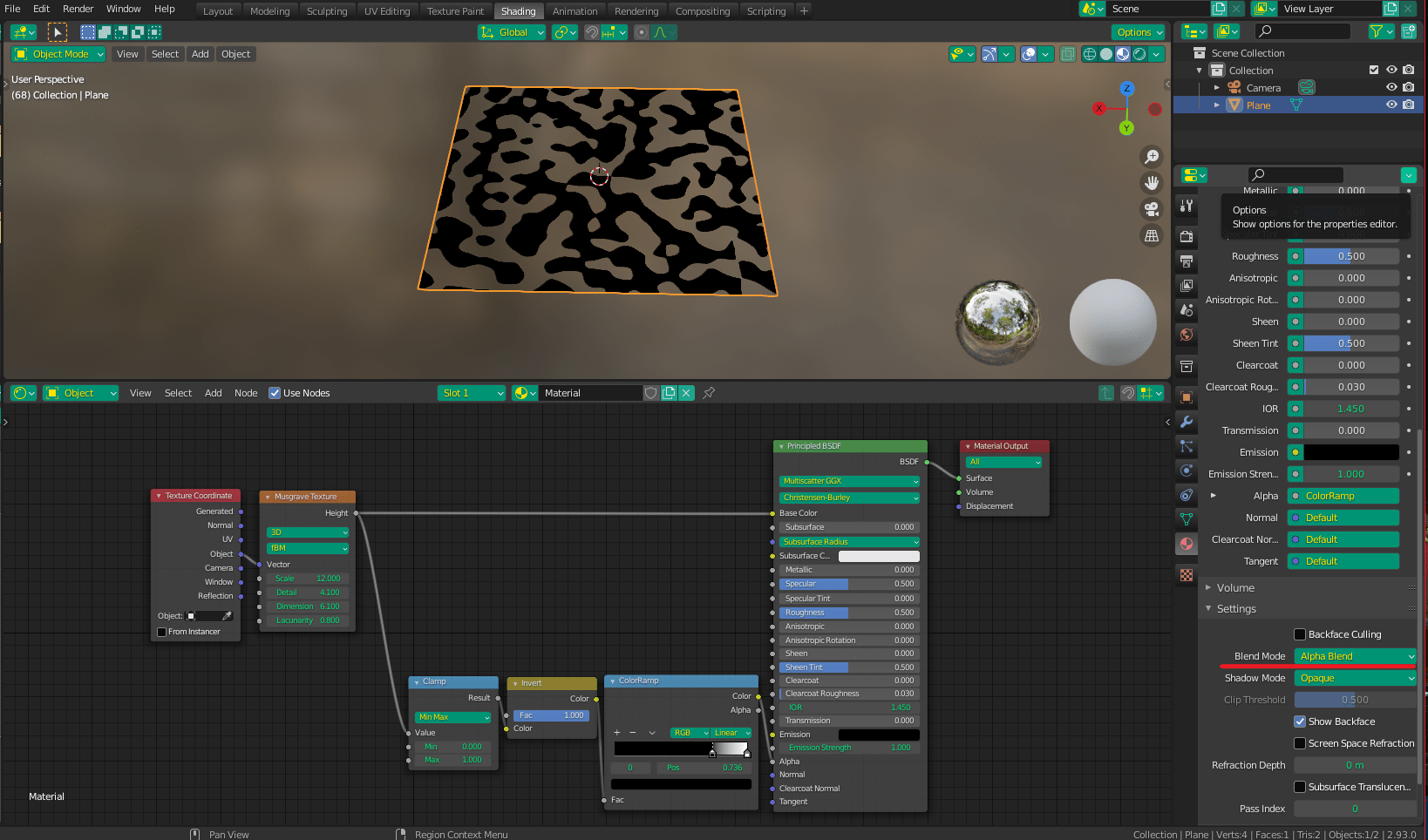Click the Material name field

[x=591, y=392]
